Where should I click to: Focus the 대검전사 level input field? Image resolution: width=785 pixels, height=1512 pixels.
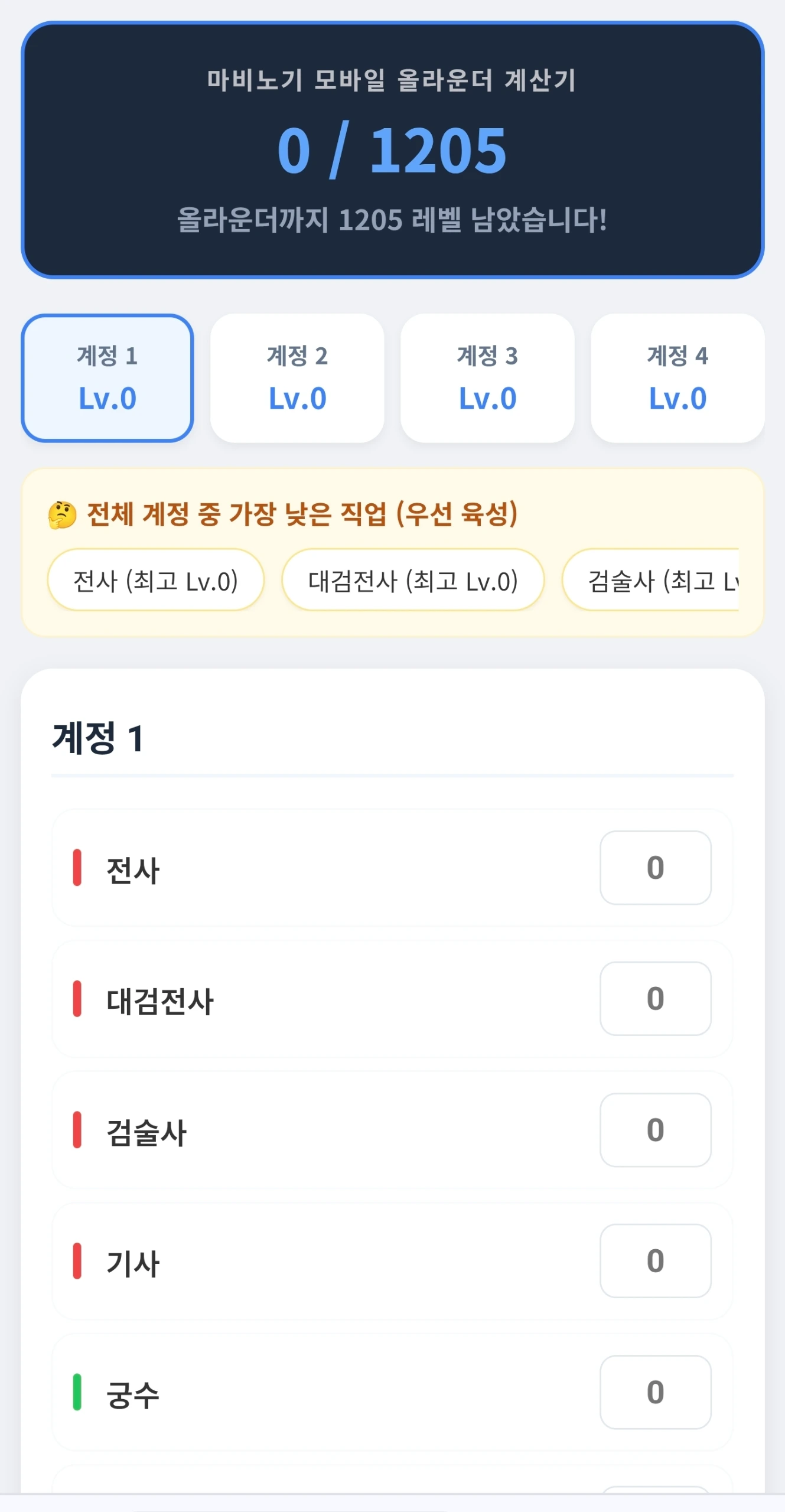[x=656, y=999]
